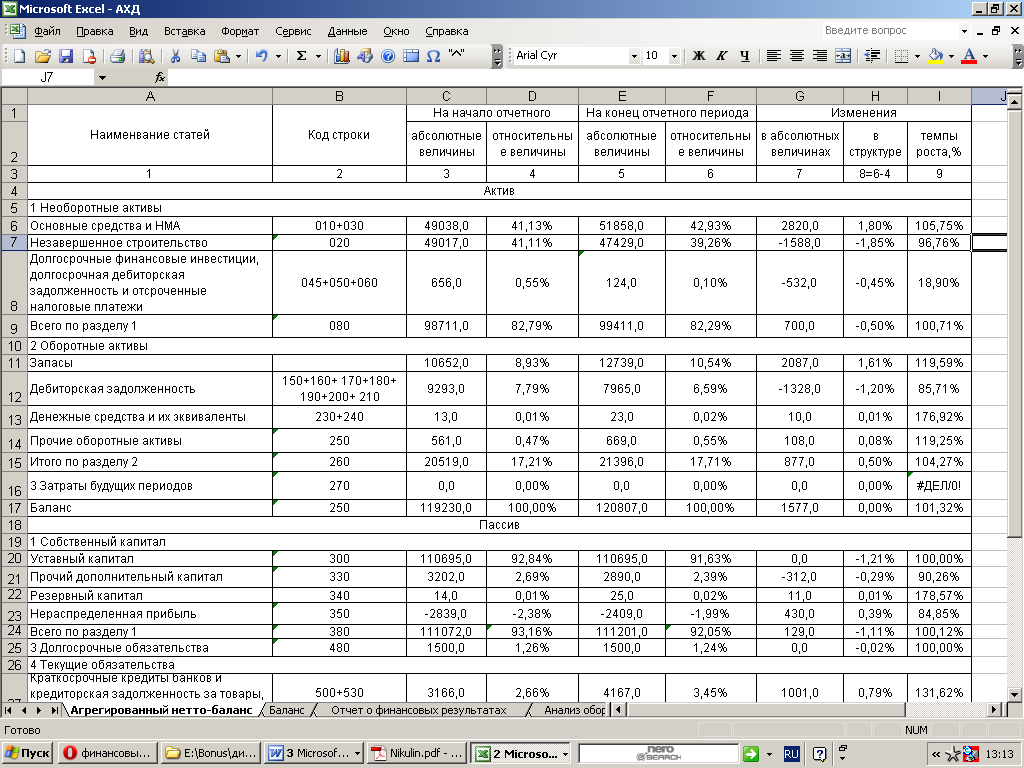
Task: Switch to Opera финансовы... taskbar button
Action: (x=108, y=753)
